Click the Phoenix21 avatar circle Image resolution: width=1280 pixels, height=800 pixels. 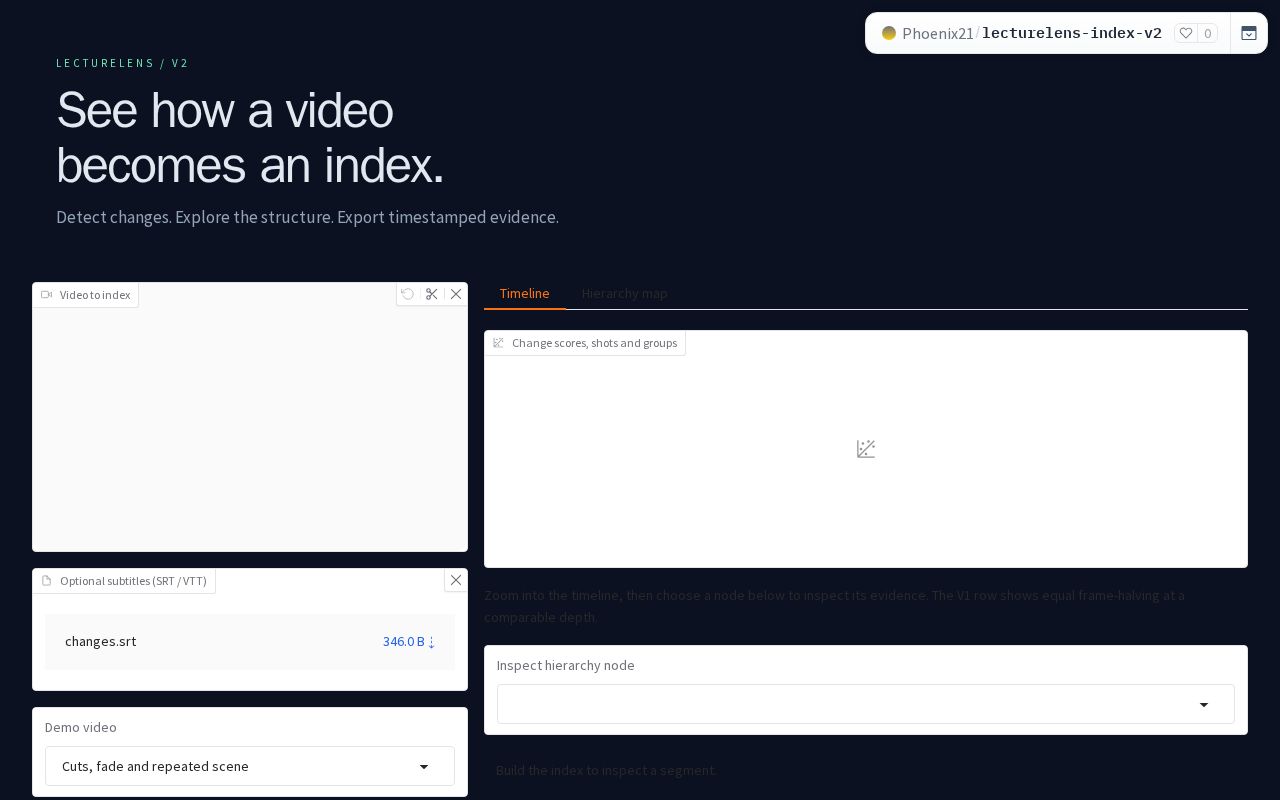pyautogui.click(x=889, y=33)
